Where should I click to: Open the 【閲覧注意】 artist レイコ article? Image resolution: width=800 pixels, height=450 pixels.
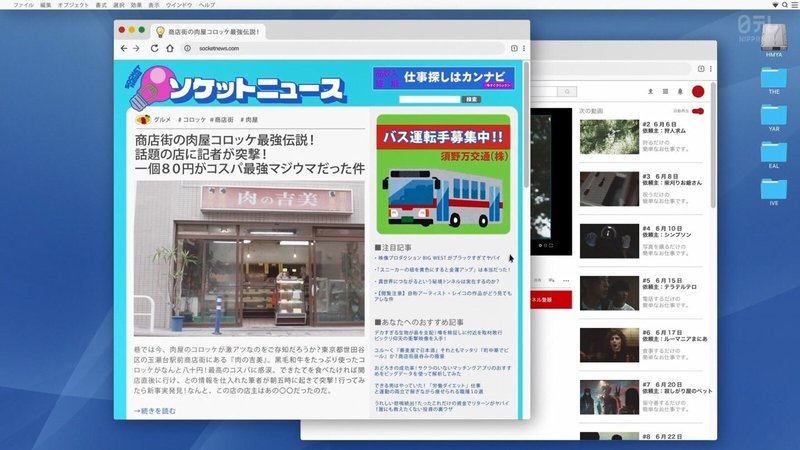click(442, 296)
